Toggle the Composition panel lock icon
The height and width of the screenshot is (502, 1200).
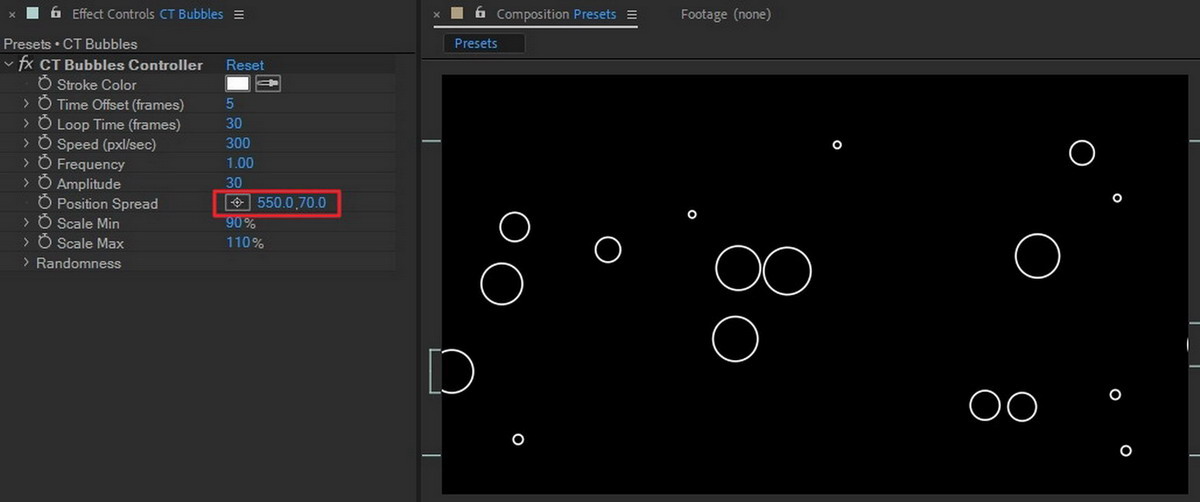[x=481, y=14]
